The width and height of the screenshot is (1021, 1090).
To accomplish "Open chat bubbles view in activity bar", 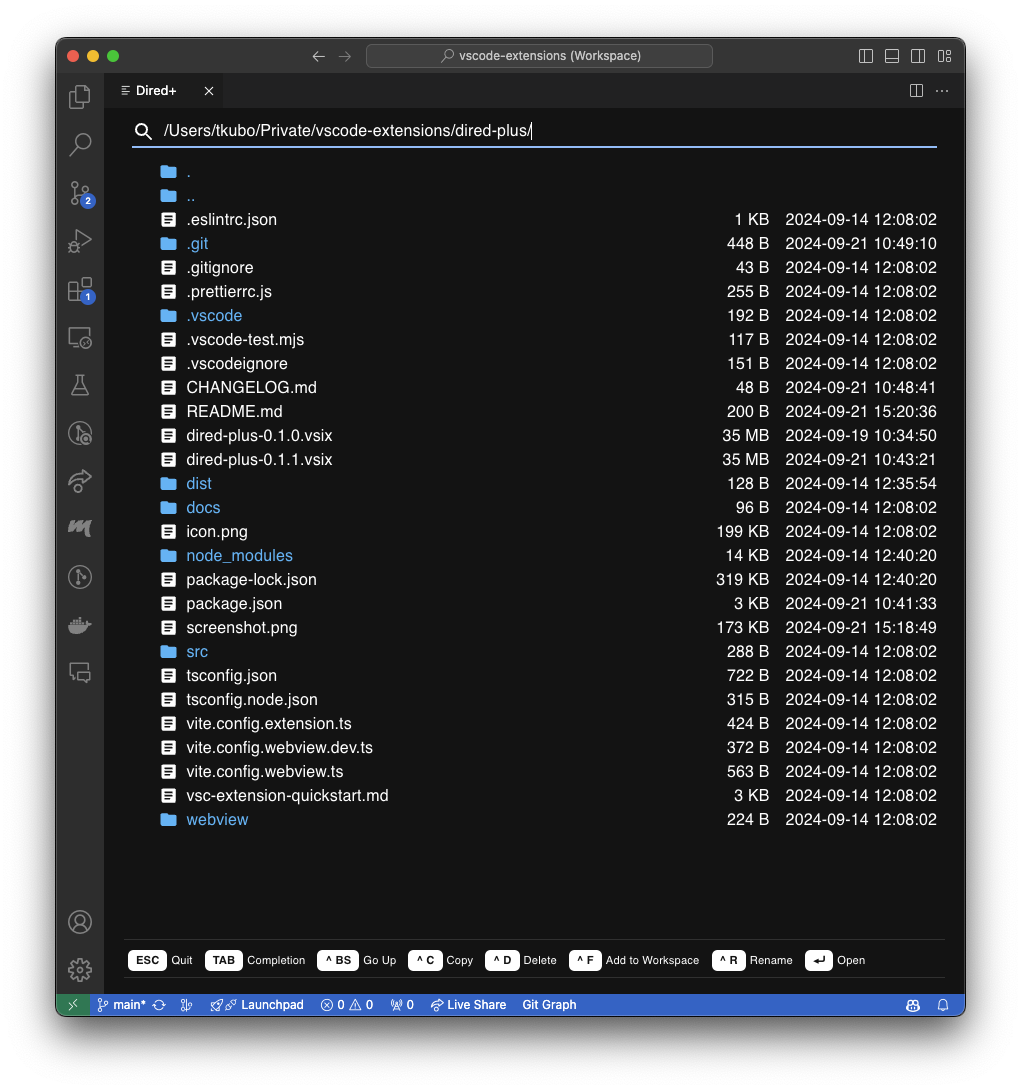I will (x=80, y=672).
